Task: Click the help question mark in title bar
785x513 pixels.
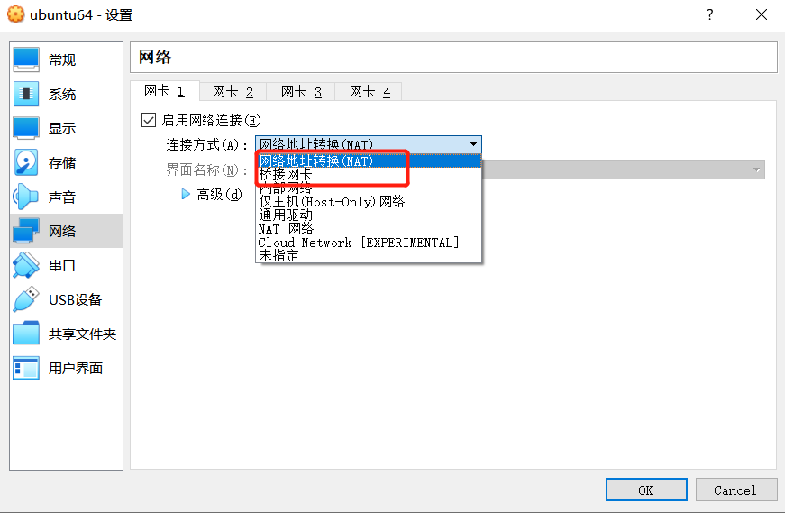Action: pos(708,15)
